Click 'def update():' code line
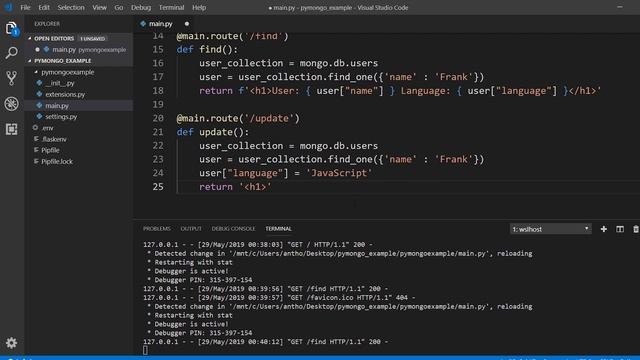Image resolution: width=640 pixels, height=360 pixels. coord(213,132)
